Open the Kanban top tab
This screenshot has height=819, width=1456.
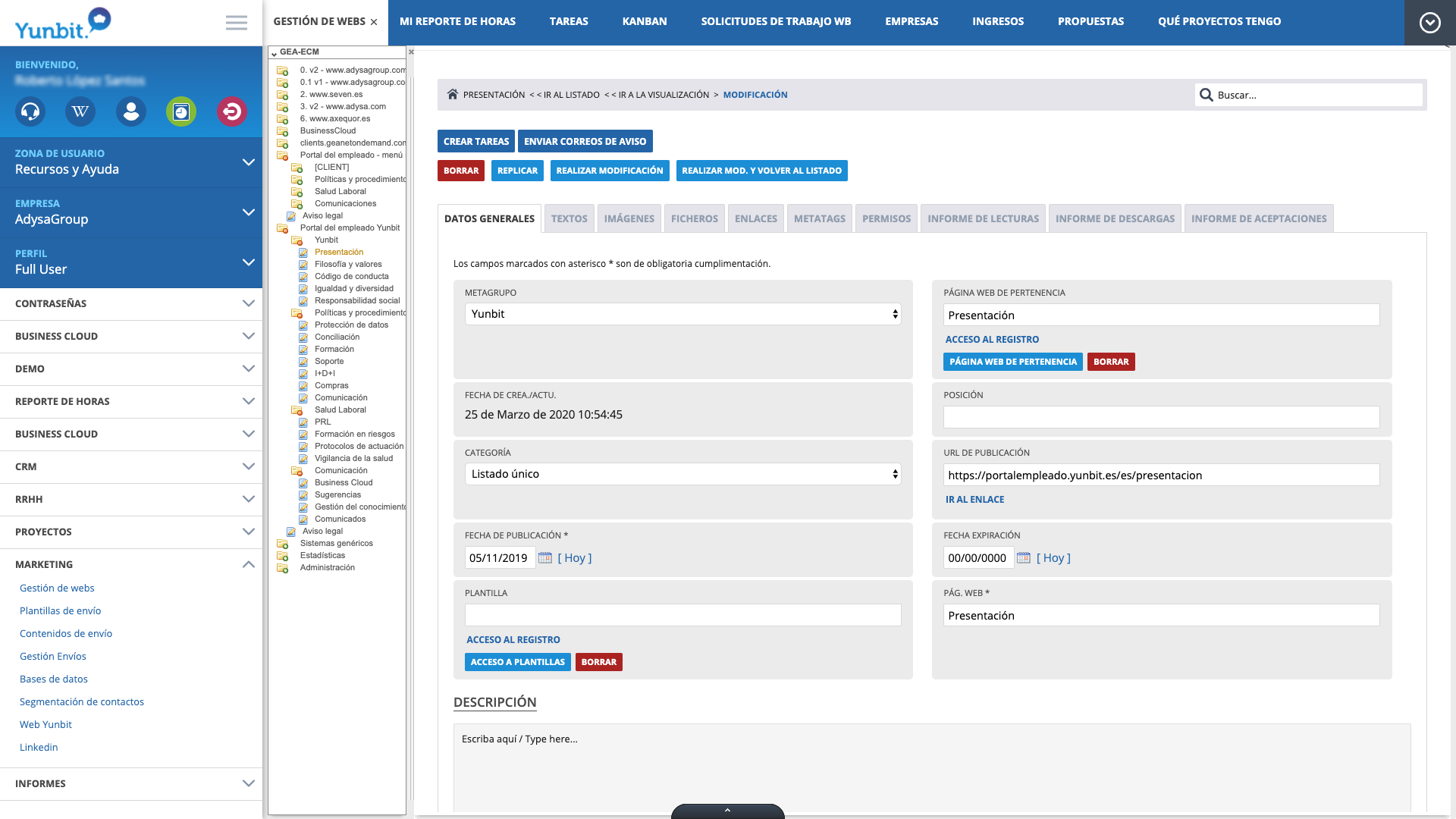click(645, 21)
